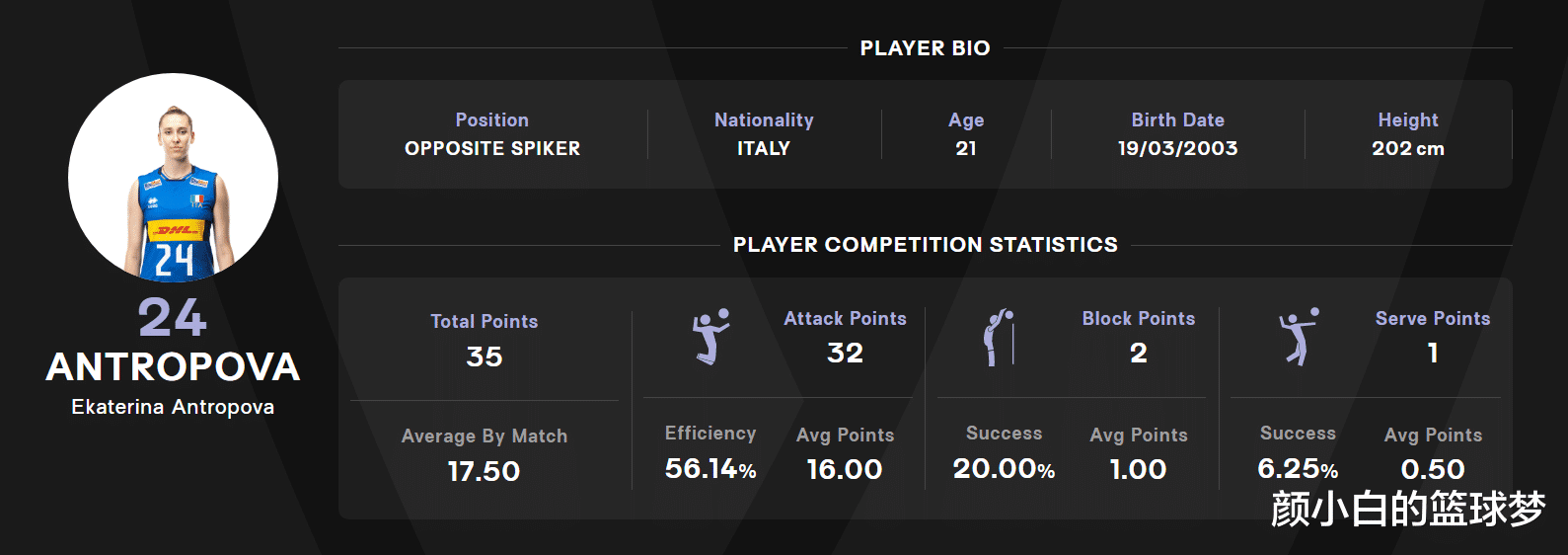1568x555 pixels.
Task: Click Antropova's circular profile photo
Action: point(173,178)
